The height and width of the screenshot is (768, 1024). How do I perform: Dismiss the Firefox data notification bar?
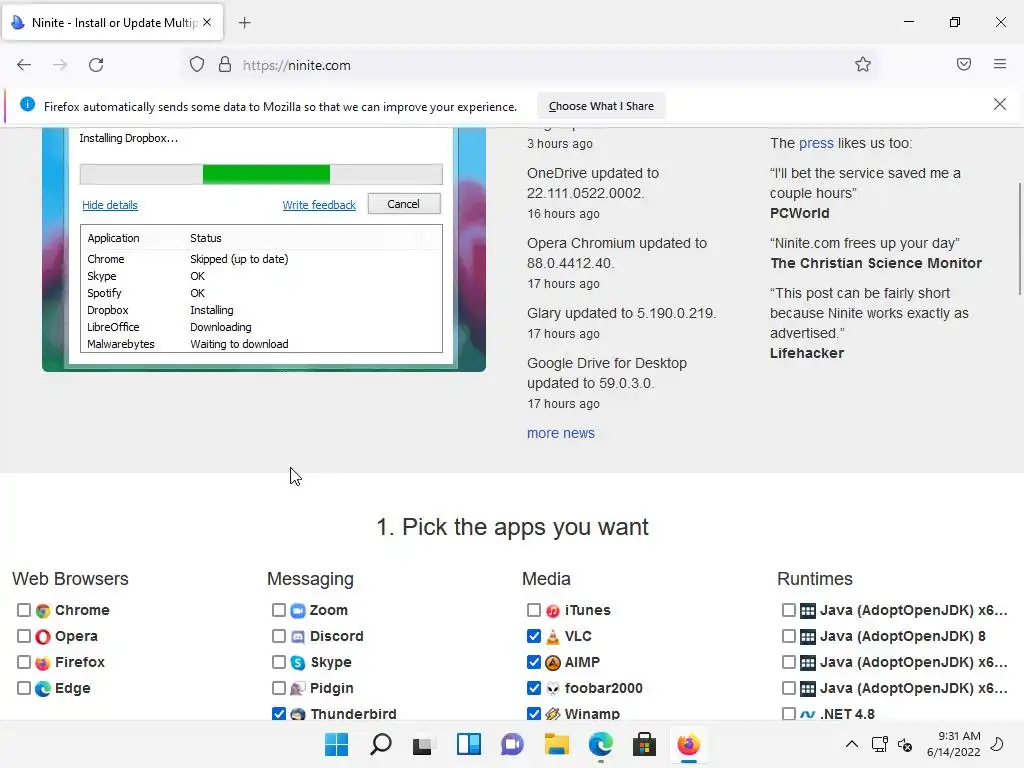coord(999,104)
